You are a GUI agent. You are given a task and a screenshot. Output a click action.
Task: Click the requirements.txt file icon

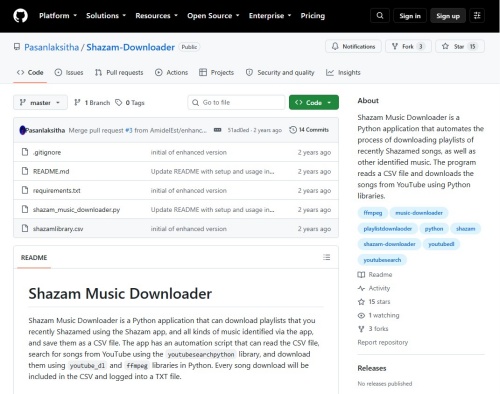(25, 190)
